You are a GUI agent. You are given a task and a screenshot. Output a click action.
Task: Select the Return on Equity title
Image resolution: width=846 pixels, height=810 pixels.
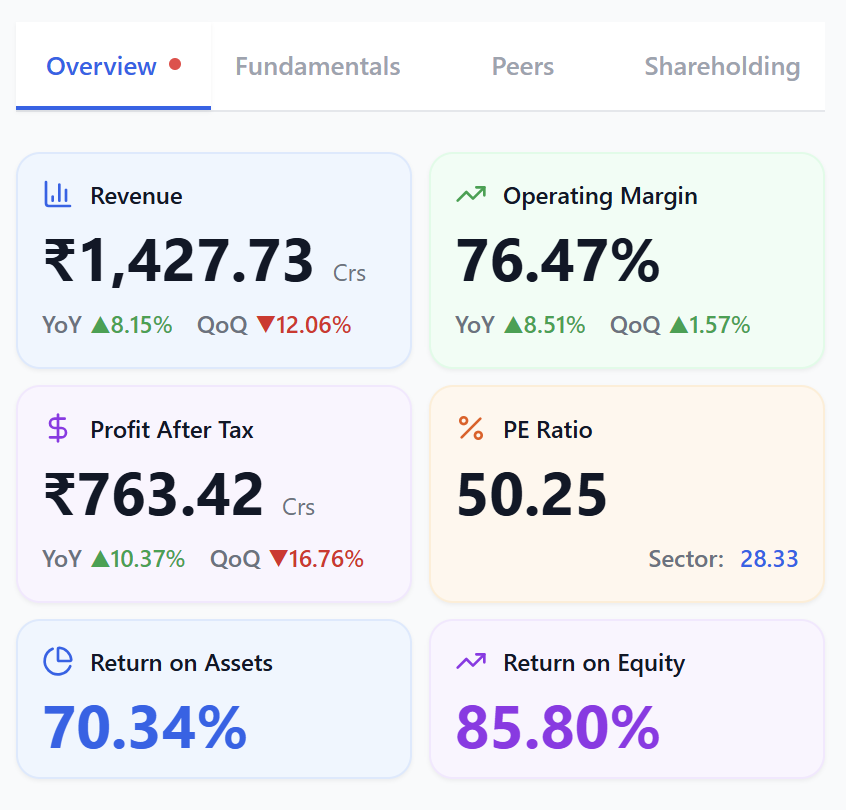(594, 663)
